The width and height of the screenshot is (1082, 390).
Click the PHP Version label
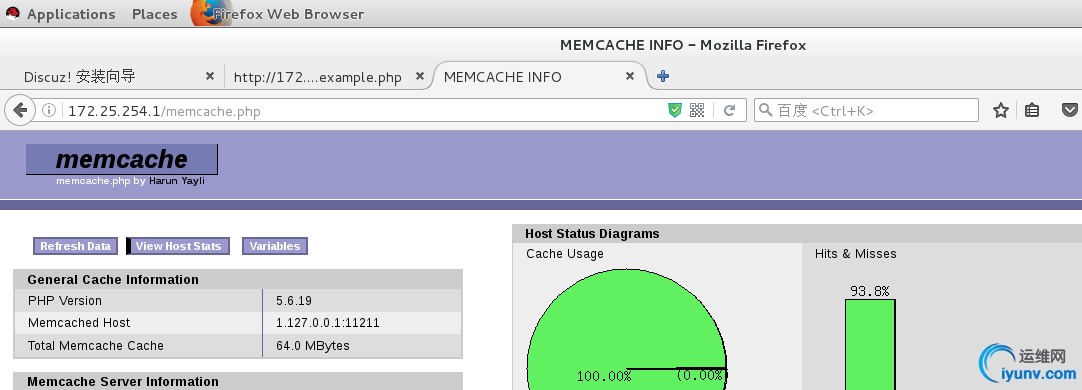[x=65, y=301]
